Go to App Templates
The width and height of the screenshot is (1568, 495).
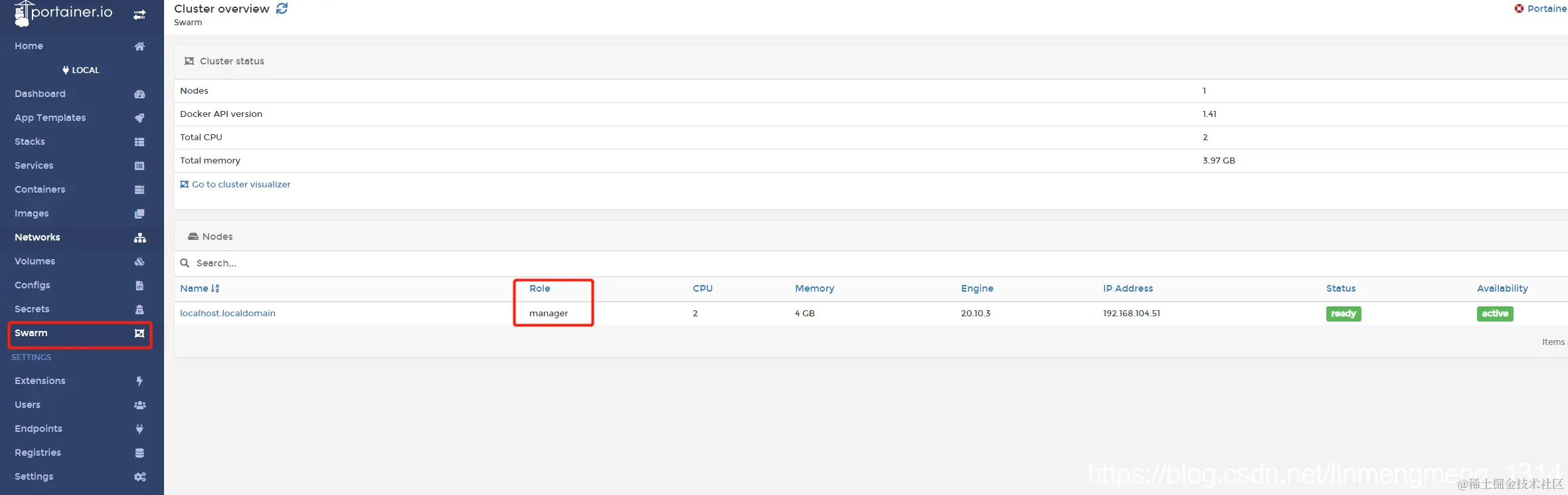pos(50,118)
